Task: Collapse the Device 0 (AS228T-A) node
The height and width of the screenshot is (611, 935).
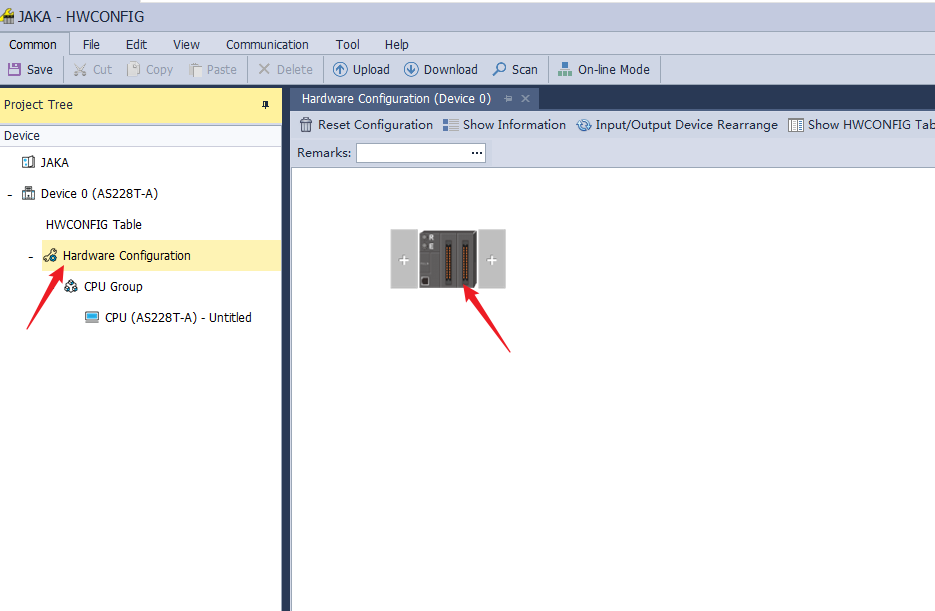Action: (x=10, y=194)
